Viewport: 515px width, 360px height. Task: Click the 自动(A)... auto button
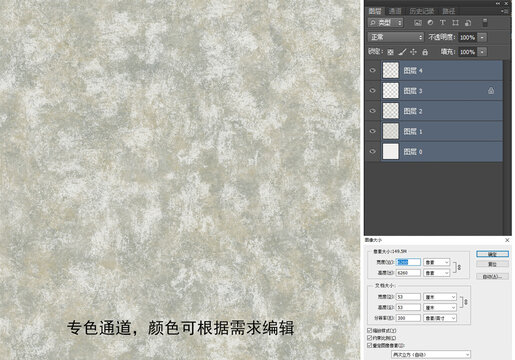point(492,276)
